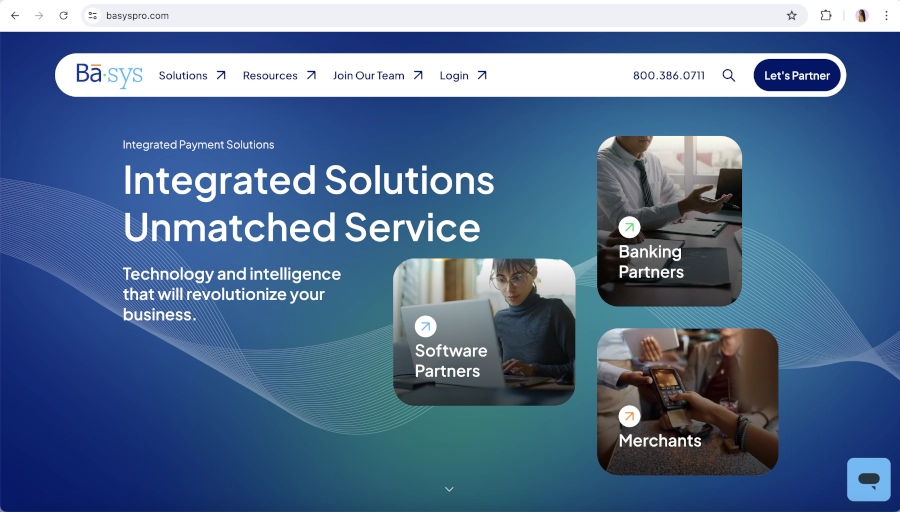Viewport: 900px width, 512px height.
Task: Open Chrome three-dot menu
Action: tap(886, 15)
